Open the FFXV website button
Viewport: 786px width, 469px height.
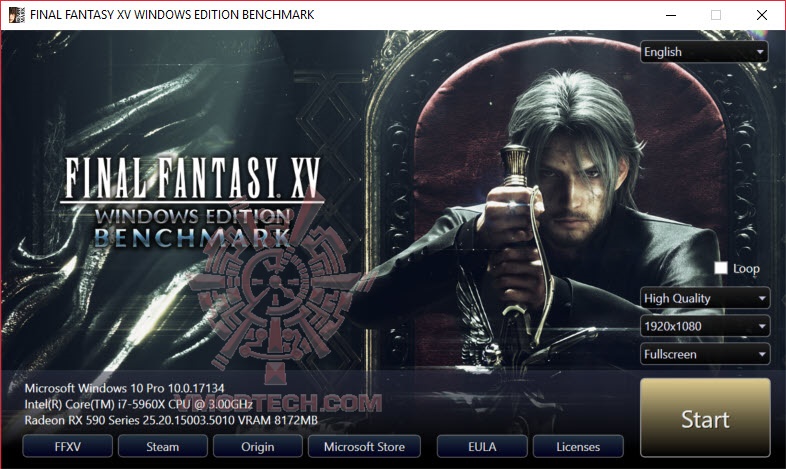click(x=68, y=446)
